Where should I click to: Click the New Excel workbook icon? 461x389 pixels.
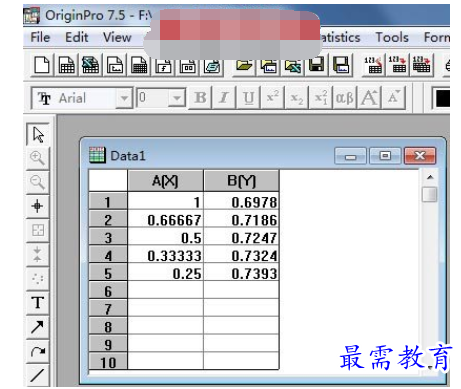(91, 65)
